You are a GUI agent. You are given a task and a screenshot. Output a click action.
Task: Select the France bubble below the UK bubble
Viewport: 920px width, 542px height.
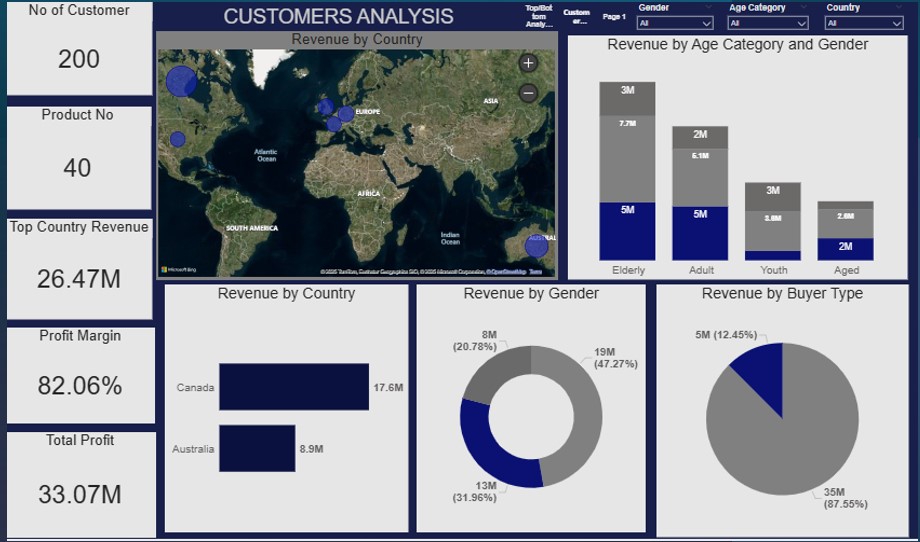[334, 124]
